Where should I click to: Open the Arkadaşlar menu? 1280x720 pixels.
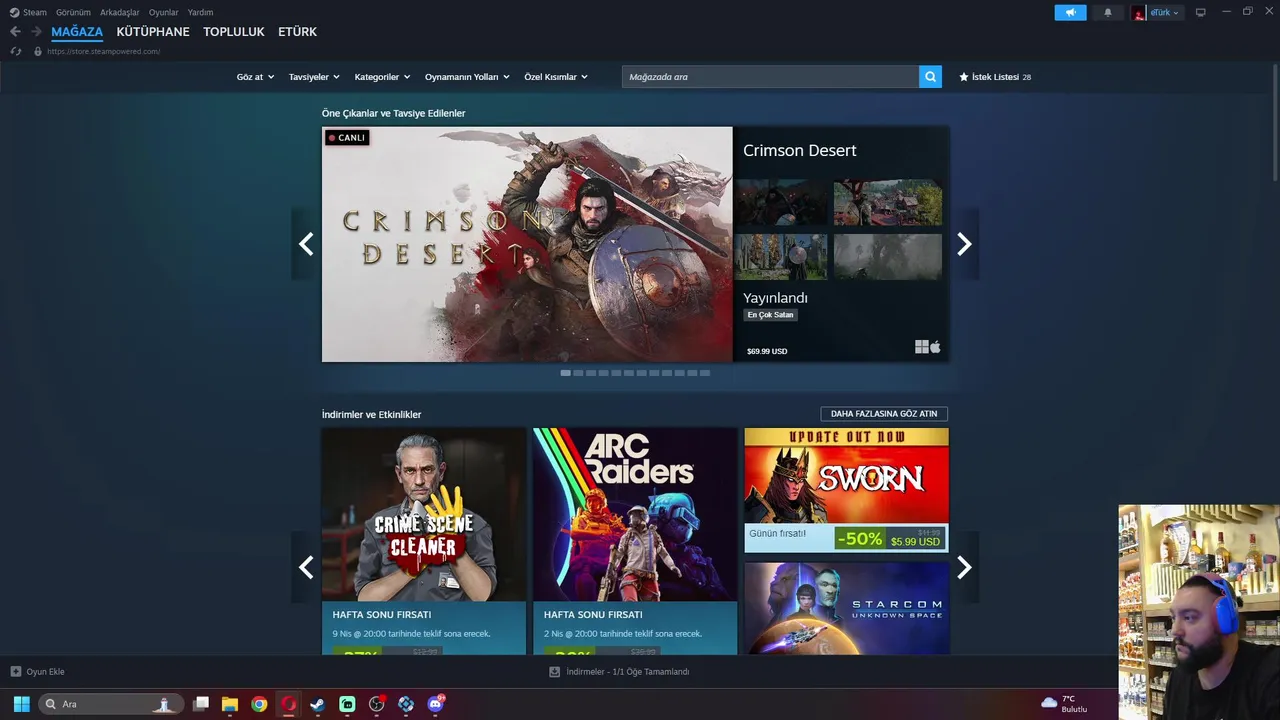coord(120,12)
